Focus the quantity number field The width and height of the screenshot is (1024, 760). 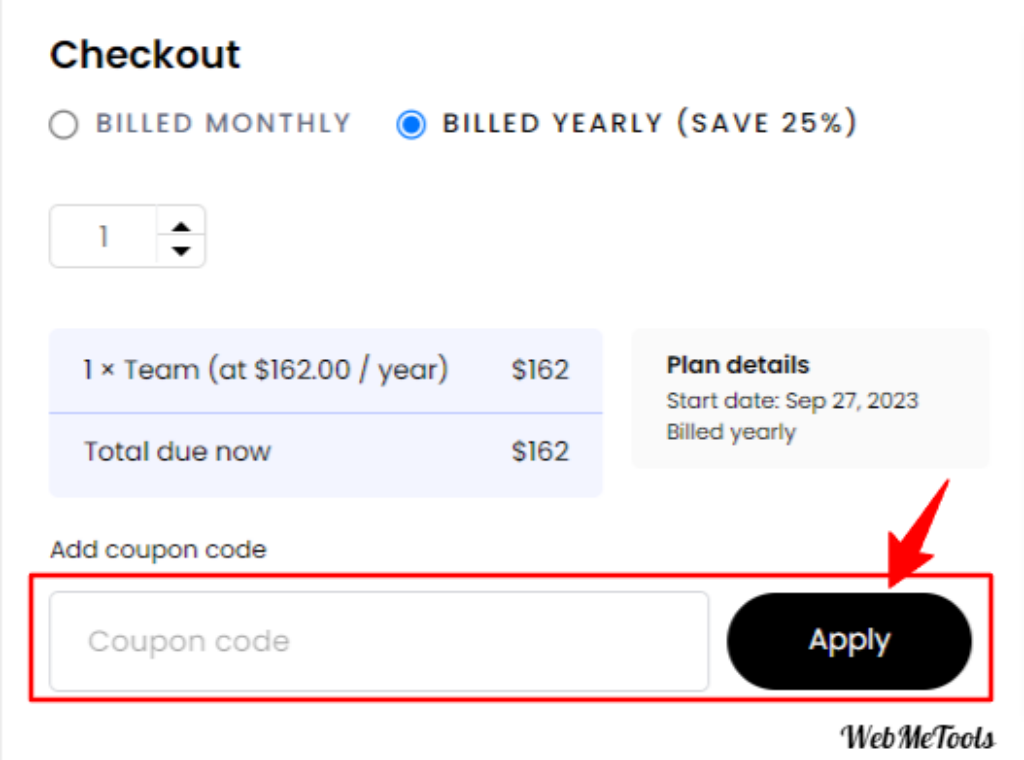click(103, 236)
